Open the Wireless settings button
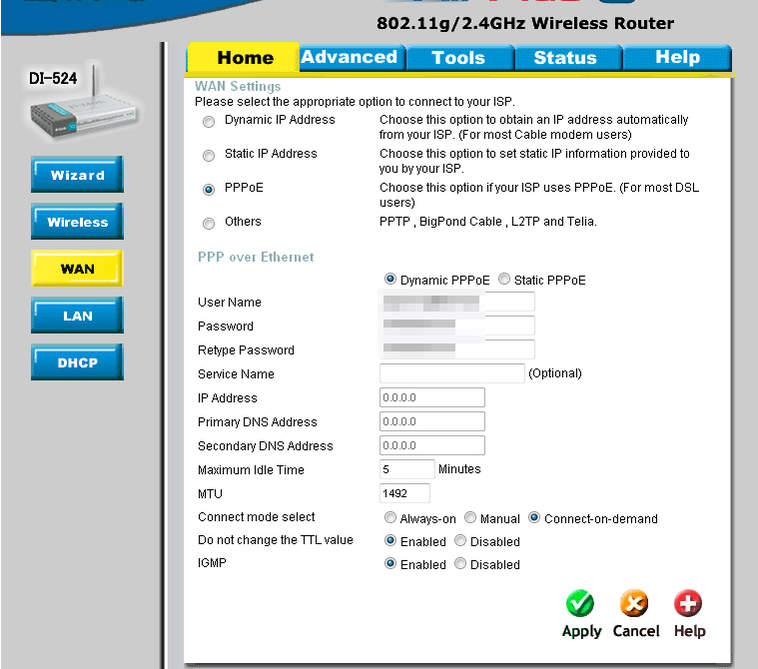This screenshot has height=669, width=758. point(77,222)
